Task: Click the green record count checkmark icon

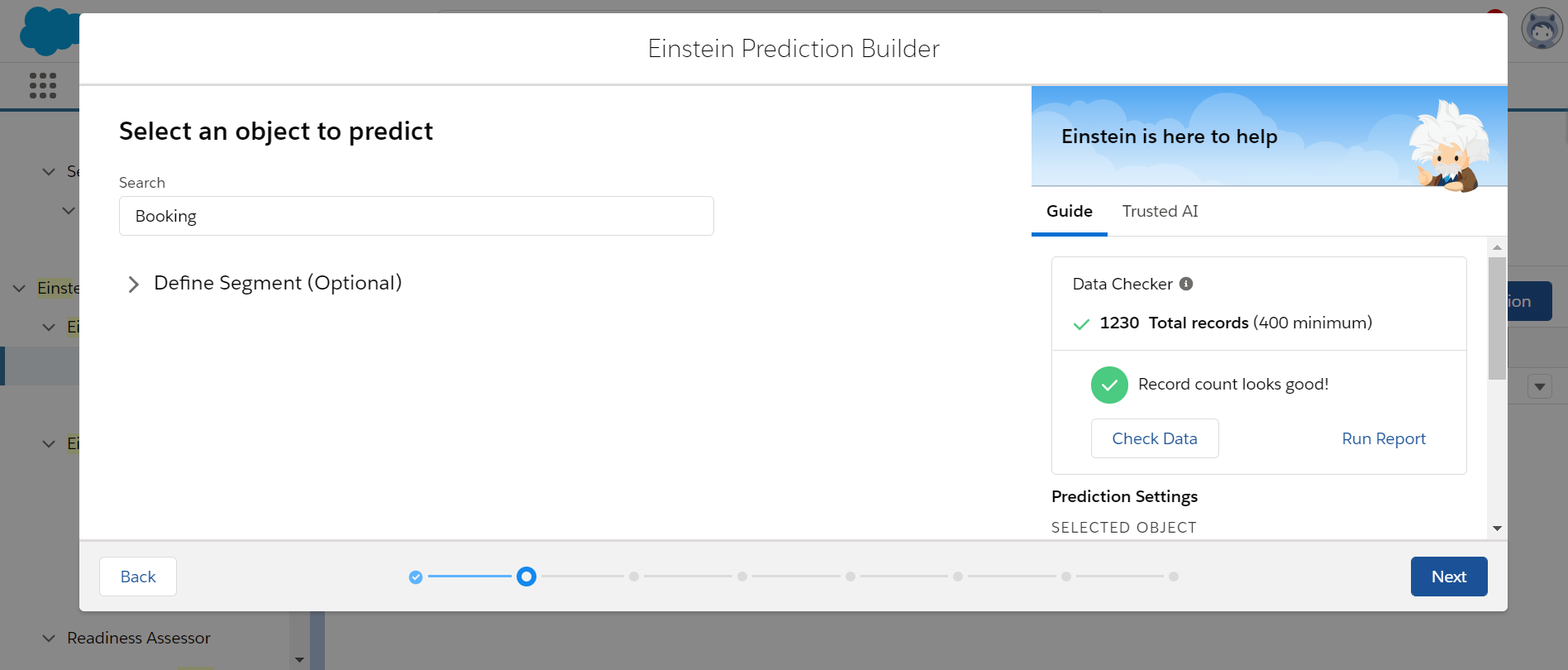Action: [x=1109, y=385]
